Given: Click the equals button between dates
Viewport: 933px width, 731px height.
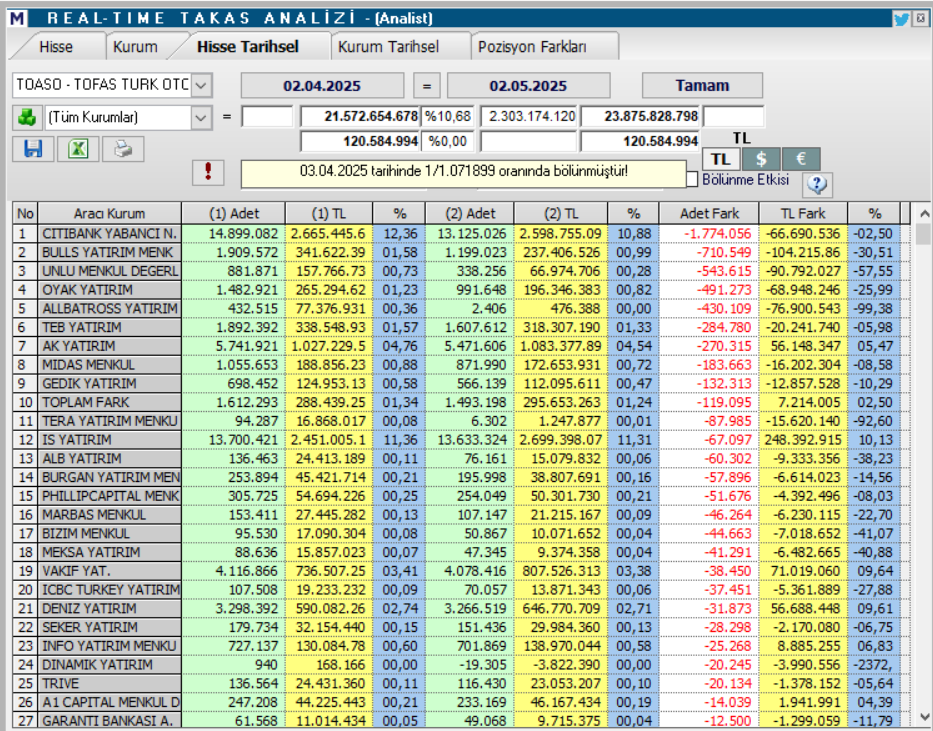Looking at the screenshot, I should 427,86.
